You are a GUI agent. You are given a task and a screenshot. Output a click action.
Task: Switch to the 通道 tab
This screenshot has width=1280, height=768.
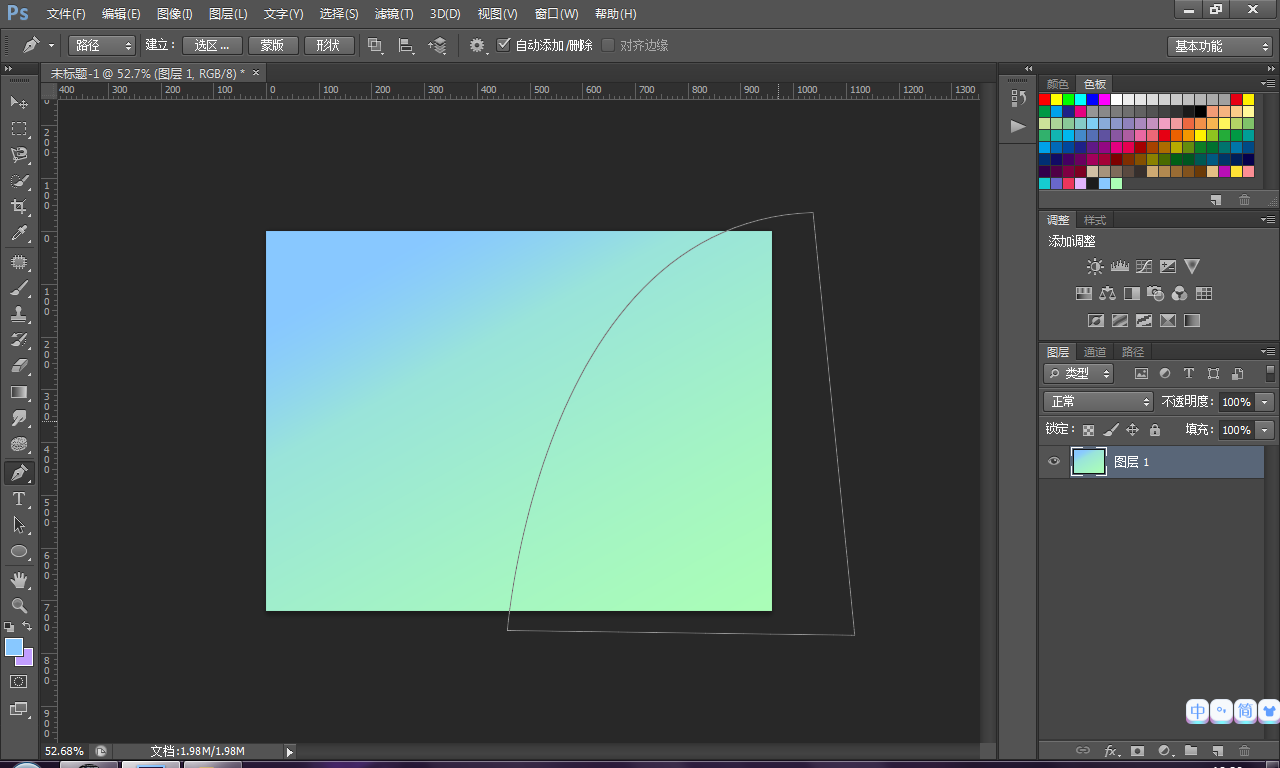[x=1095, y=352]
